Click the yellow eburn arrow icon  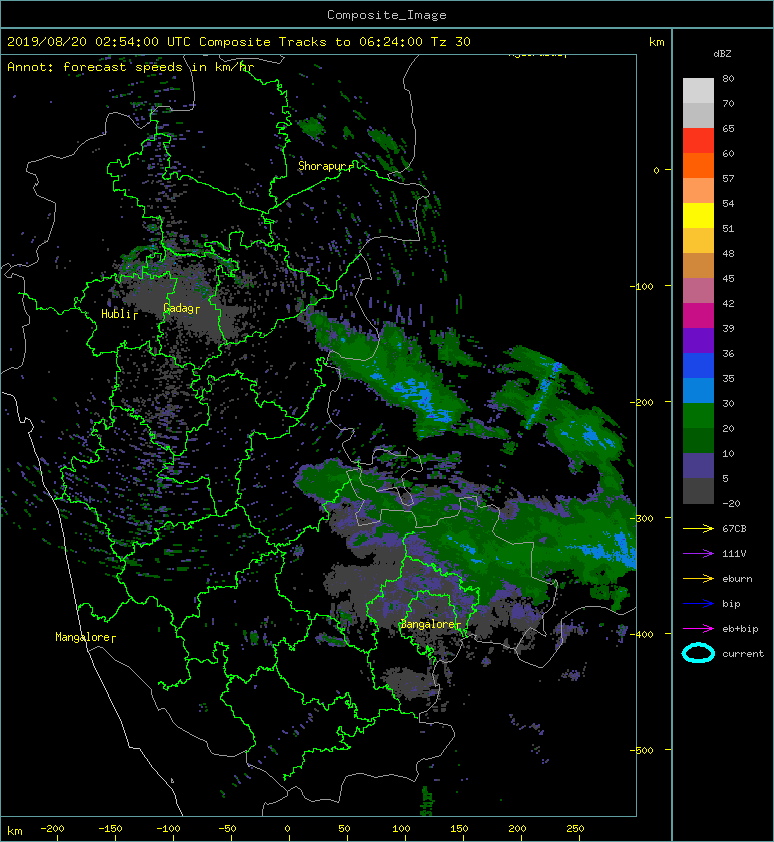(698, 579)
